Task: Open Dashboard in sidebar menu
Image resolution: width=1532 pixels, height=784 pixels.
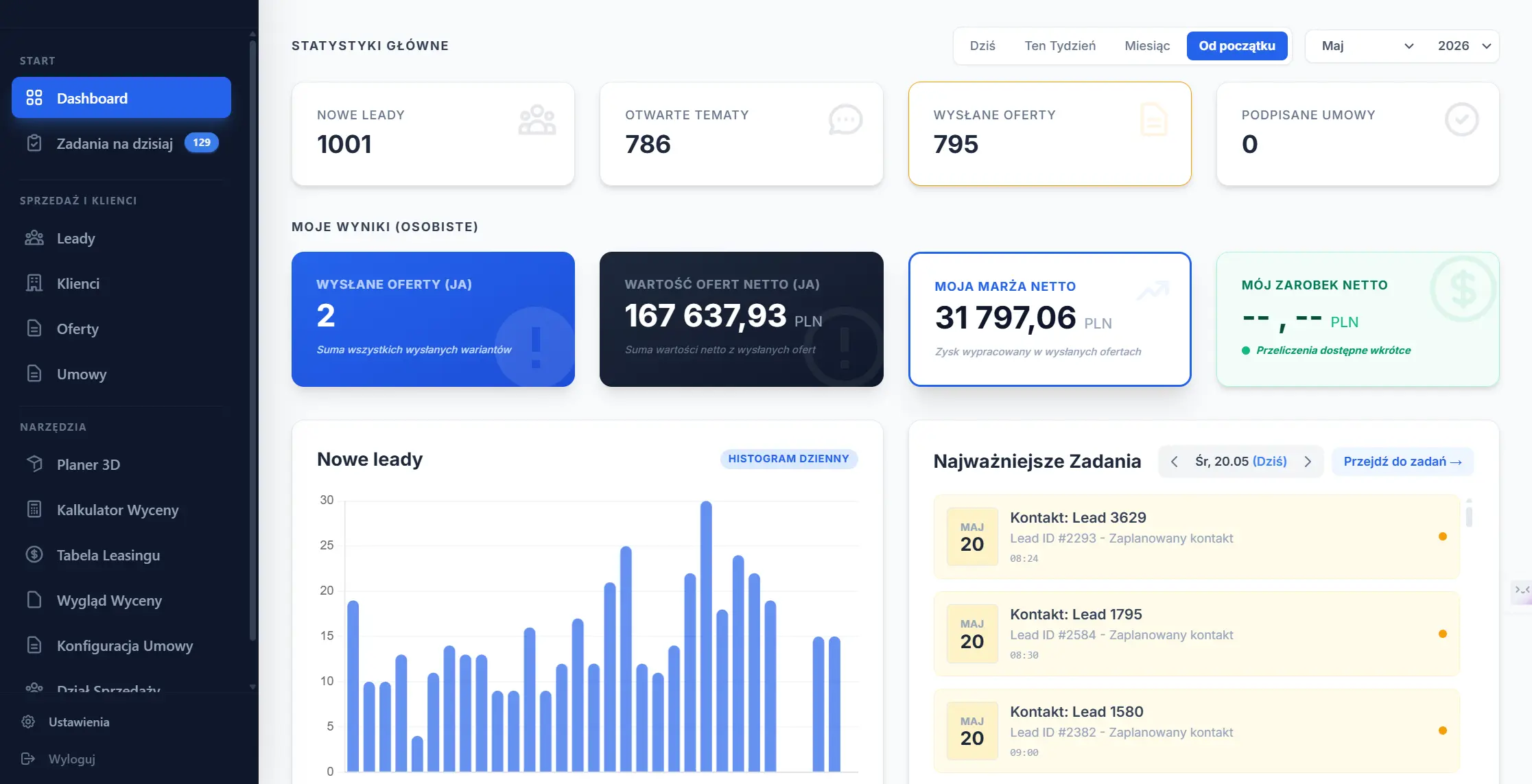Action: [x=121, y=97]
